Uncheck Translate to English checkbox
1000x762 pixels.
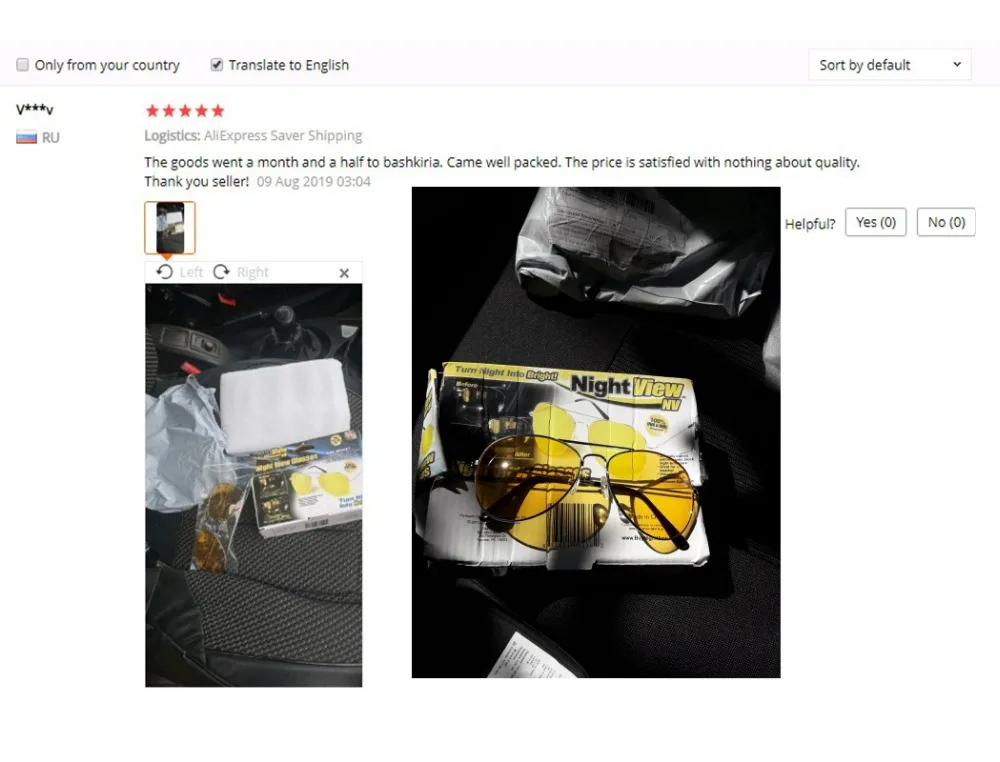[x=217, y=65]
